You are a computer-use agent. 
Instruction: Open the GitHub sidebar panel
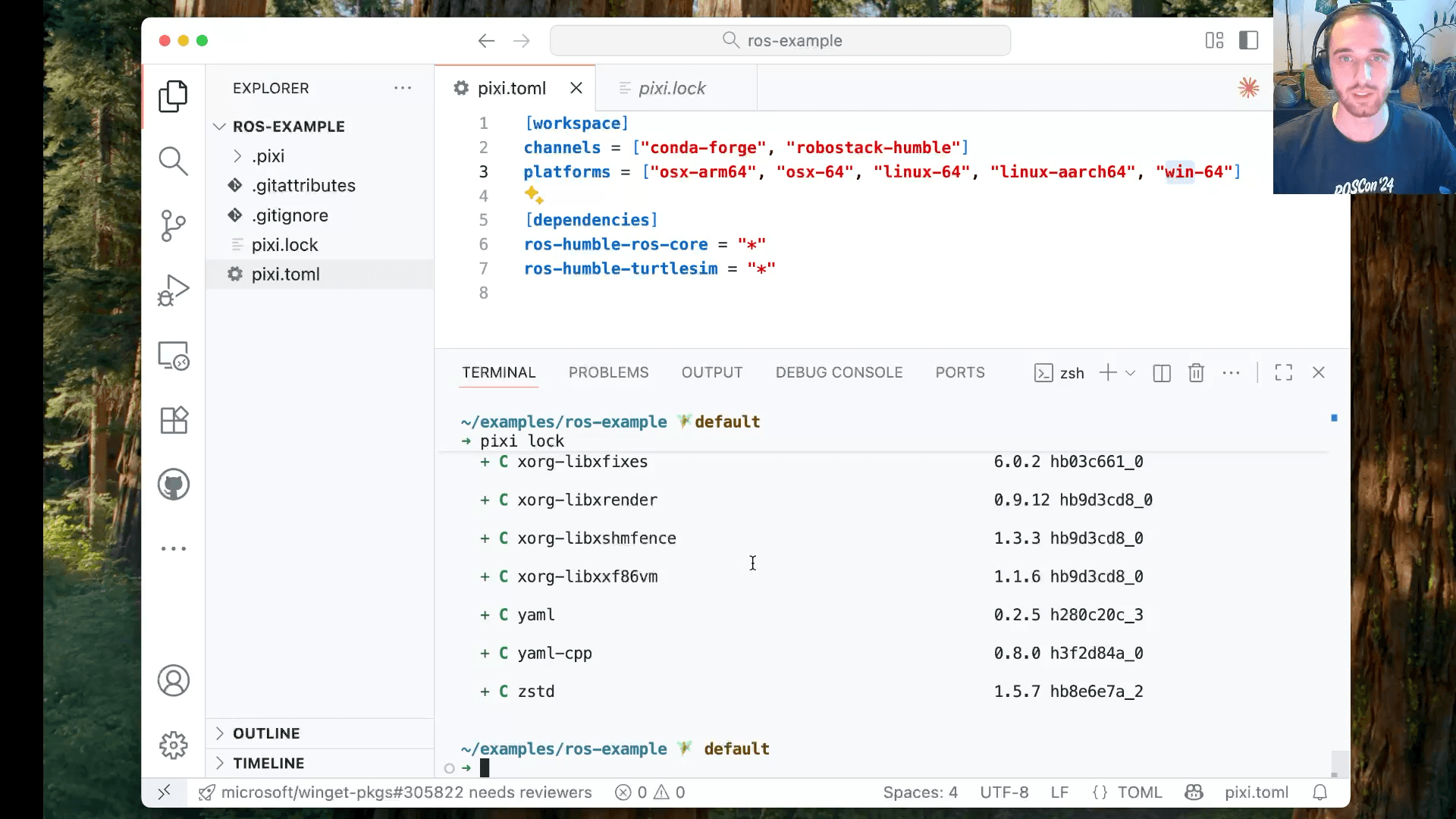coord(173,485)
